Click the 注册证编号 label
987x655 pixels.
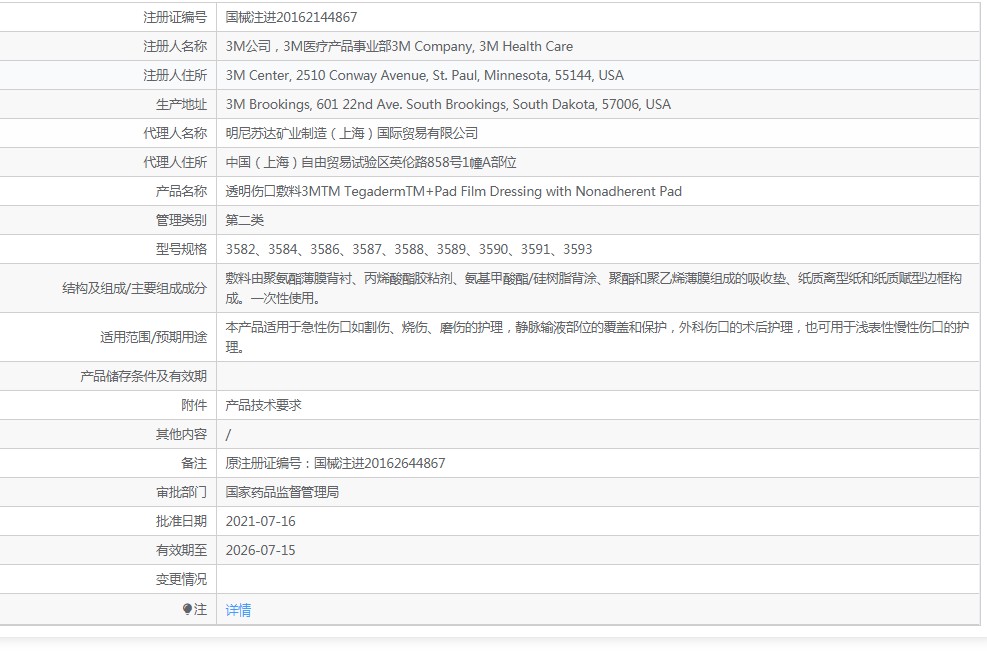[175, 18]
